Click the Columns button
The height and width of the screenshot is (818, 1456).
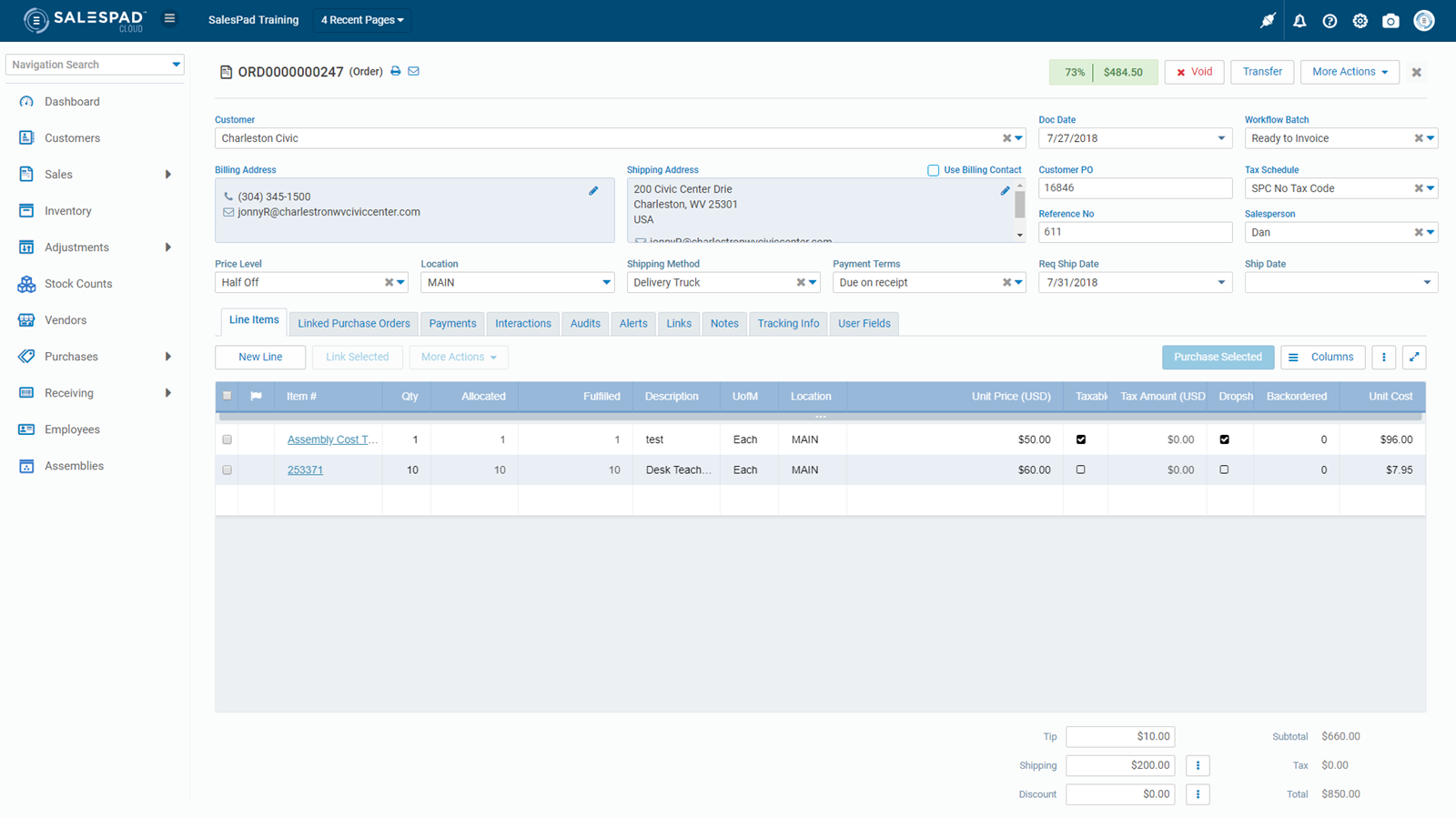pyautogui.click(x=1323, y=357)
